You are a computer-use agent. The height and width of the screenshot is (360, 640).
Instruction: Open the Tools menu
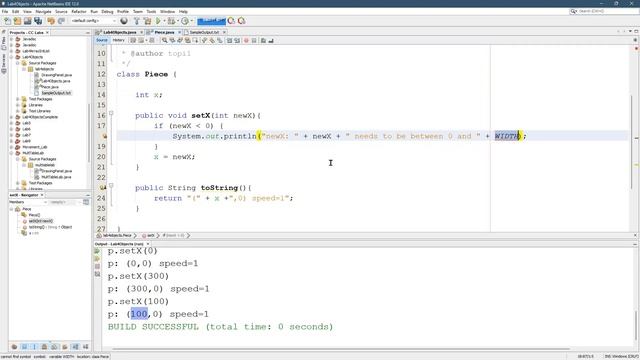pos(151,12)
